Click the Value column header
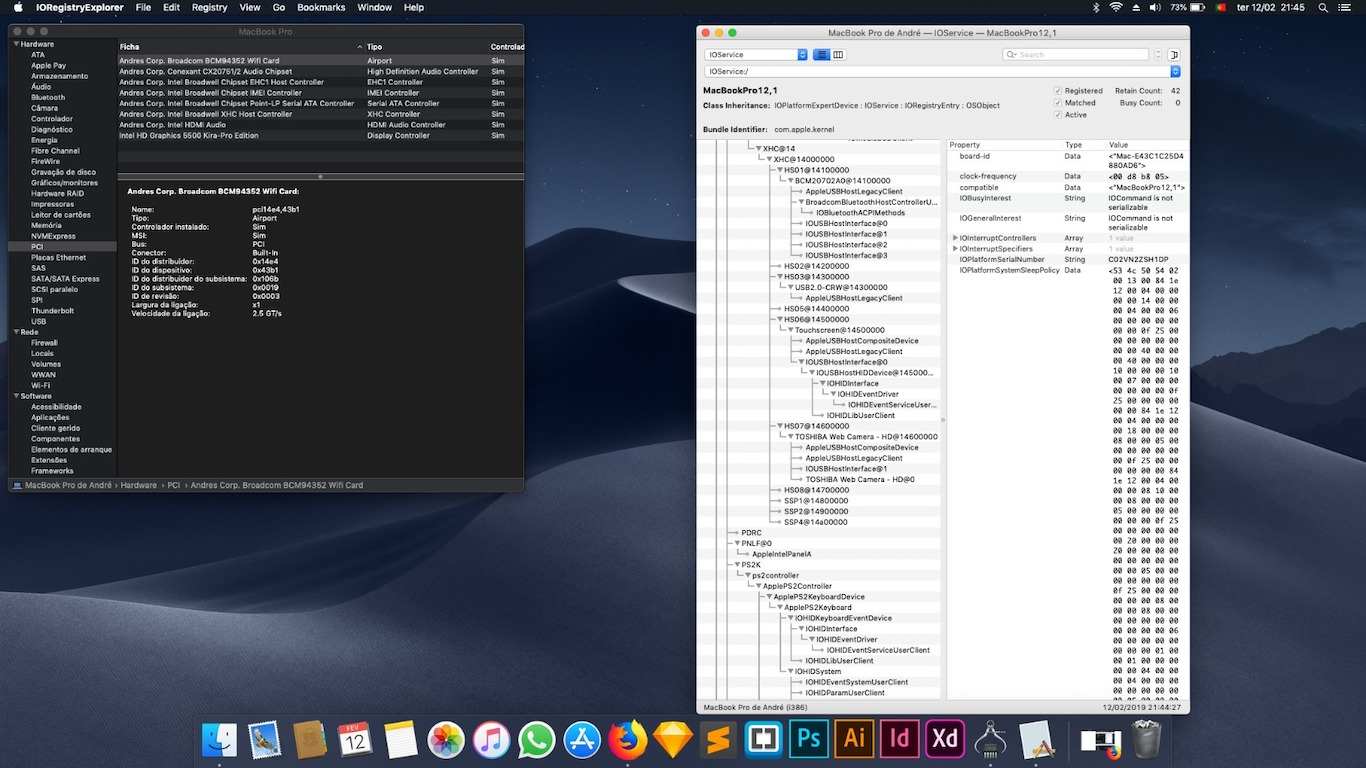 [1146, 145]
